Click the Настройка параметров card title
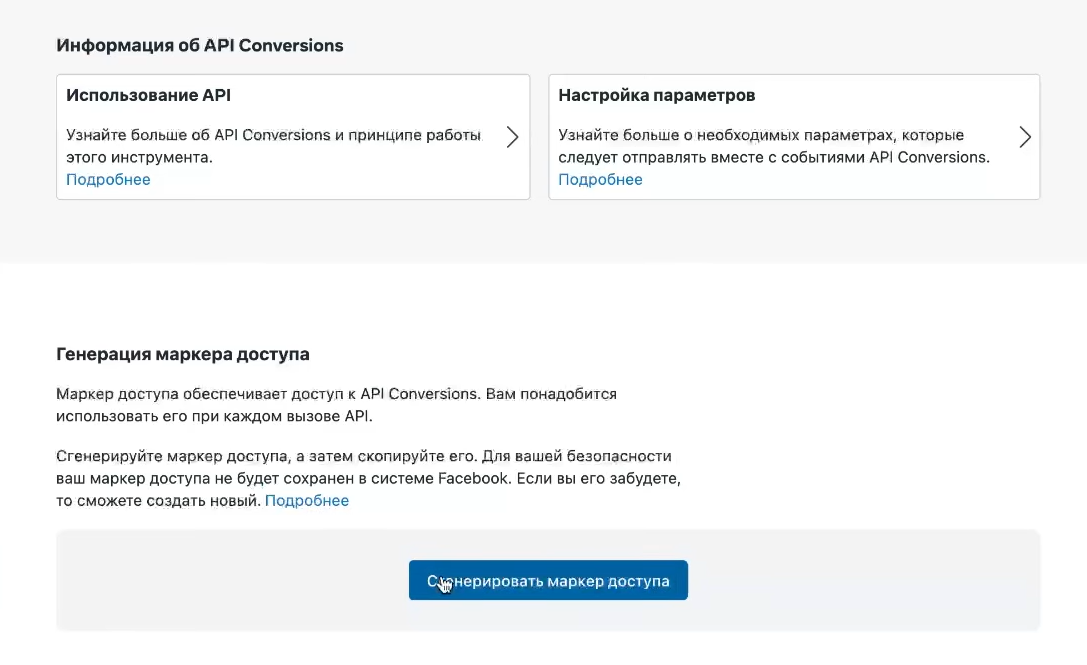Viewport: 1087px width, 665px height. click(656, 95)
